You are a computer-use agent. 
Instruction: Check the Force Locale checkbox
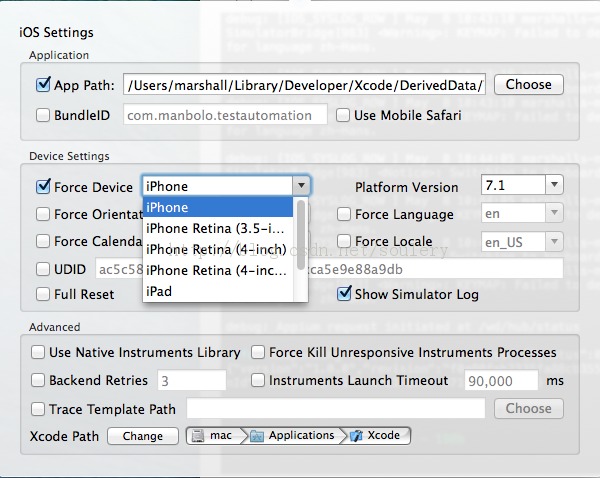point(344,241)
